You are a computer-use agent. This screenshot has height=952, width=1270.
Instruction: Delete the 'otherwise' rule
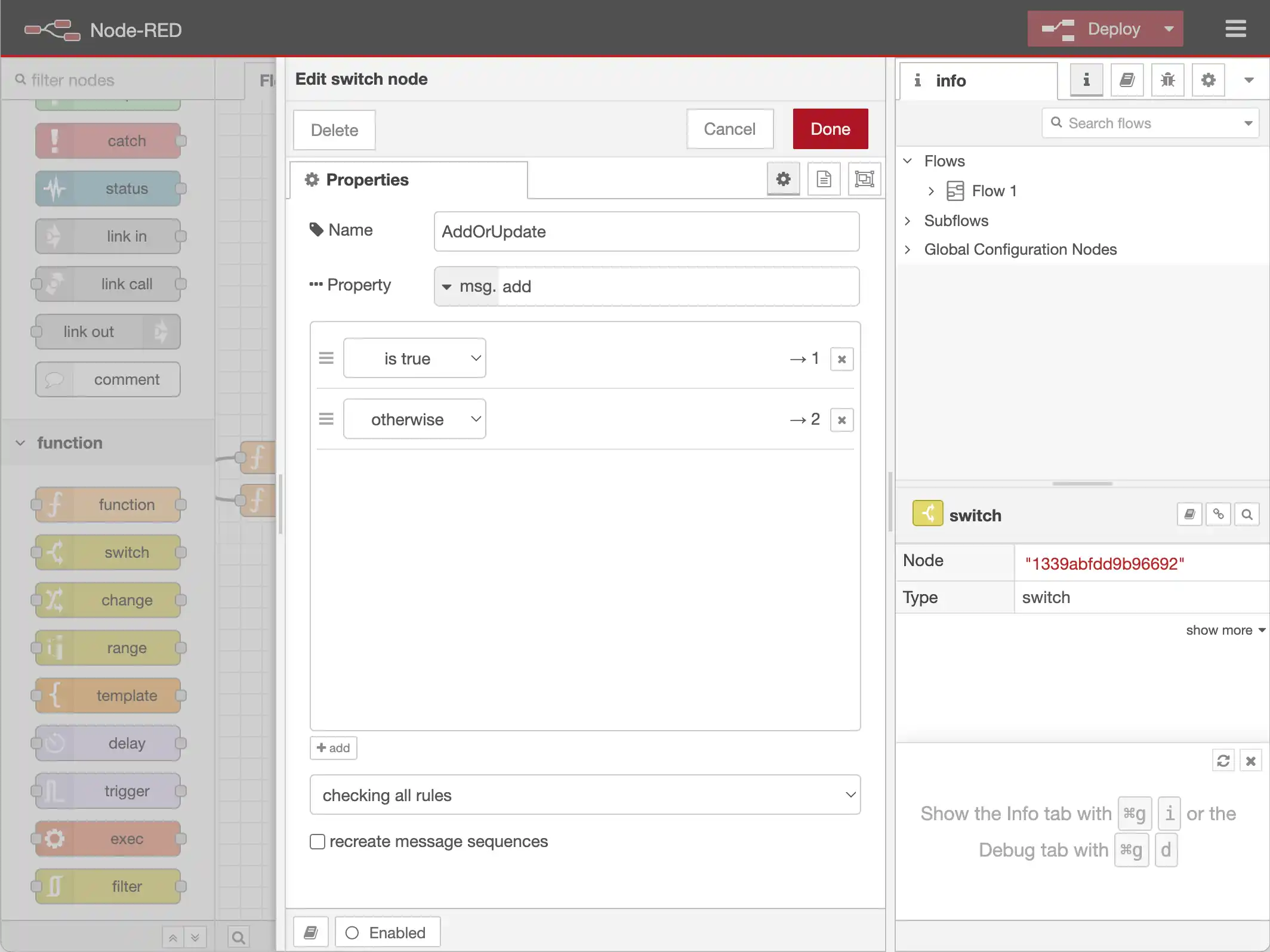click(841, 420)
